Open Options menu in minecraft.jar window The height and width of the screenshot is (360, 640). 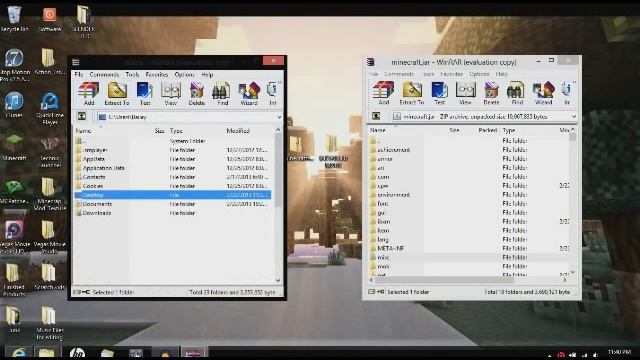click(x=479, y=74)
